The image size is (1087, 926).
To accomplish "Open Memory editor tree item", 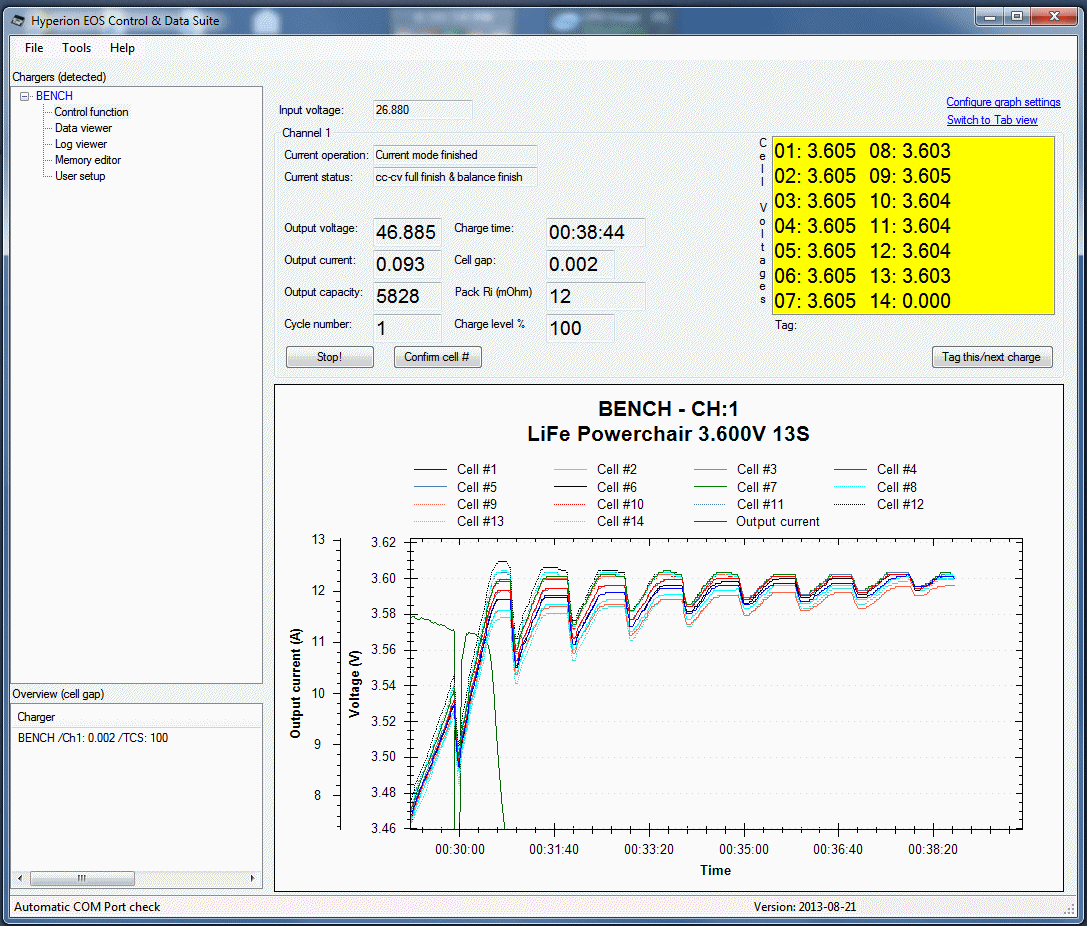I will pyautogui.click(x=88, y=160).
